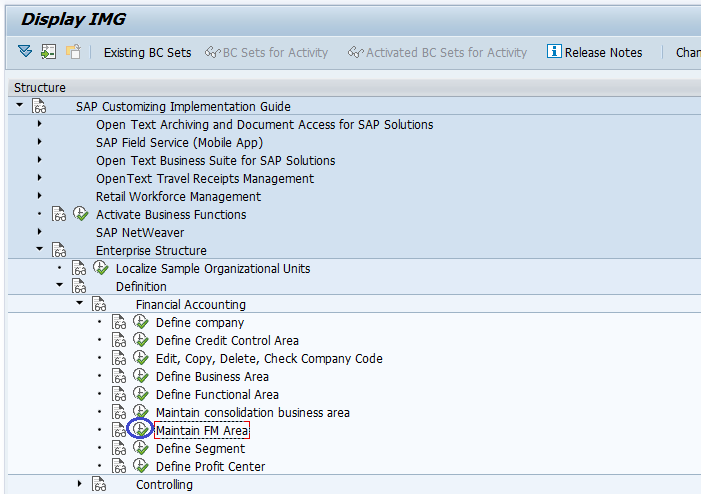
Task: Click BC Sets for Activity button
Action: [266, 53]
